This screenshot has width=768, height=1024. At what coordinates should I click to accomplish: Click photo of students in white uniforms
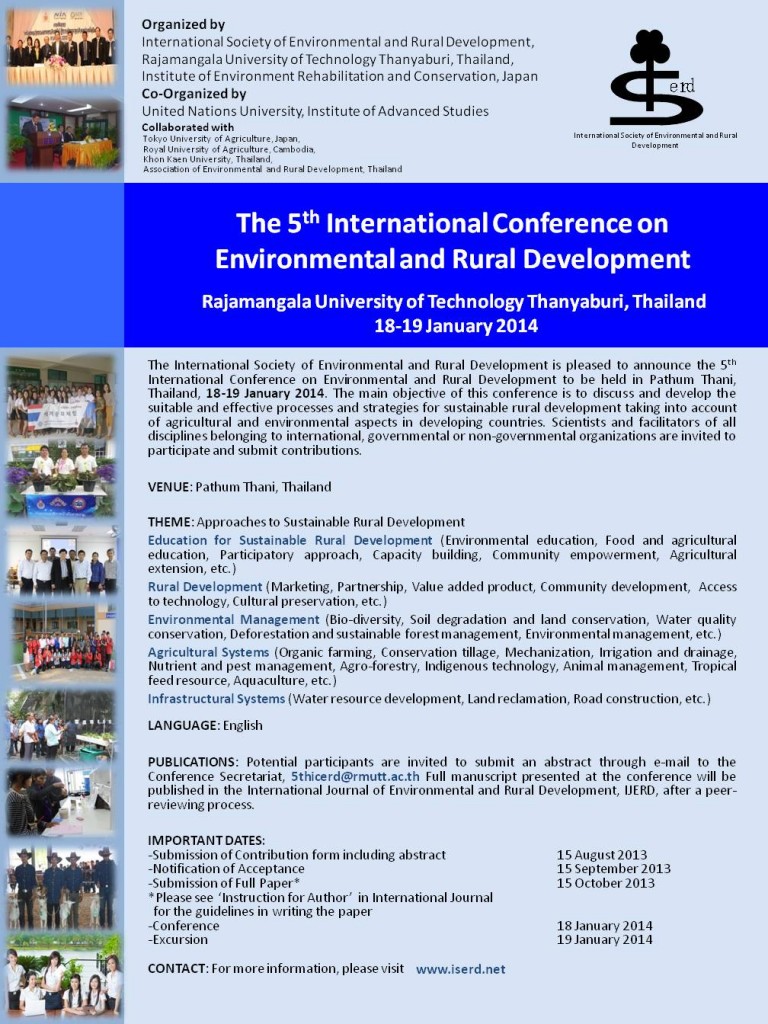coord(63,976)
